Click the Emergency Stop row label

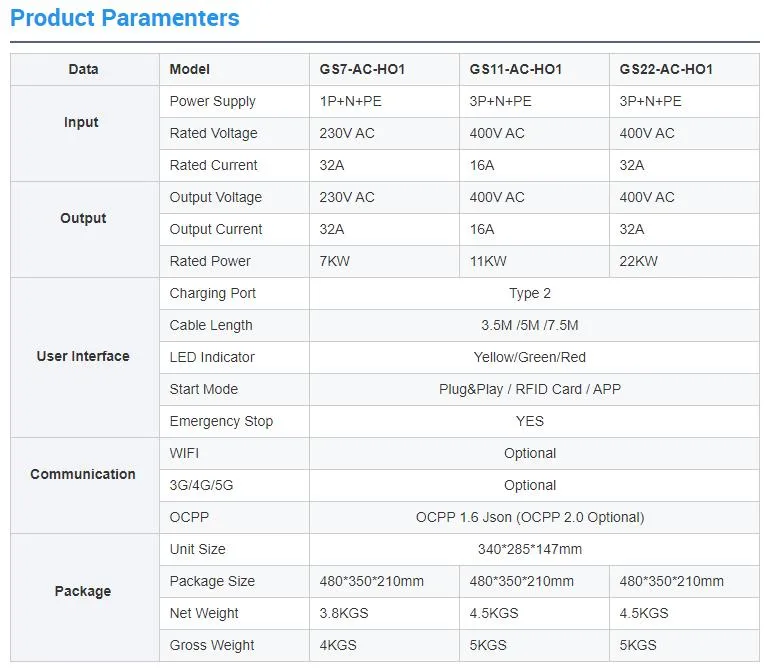coord(221,421)
